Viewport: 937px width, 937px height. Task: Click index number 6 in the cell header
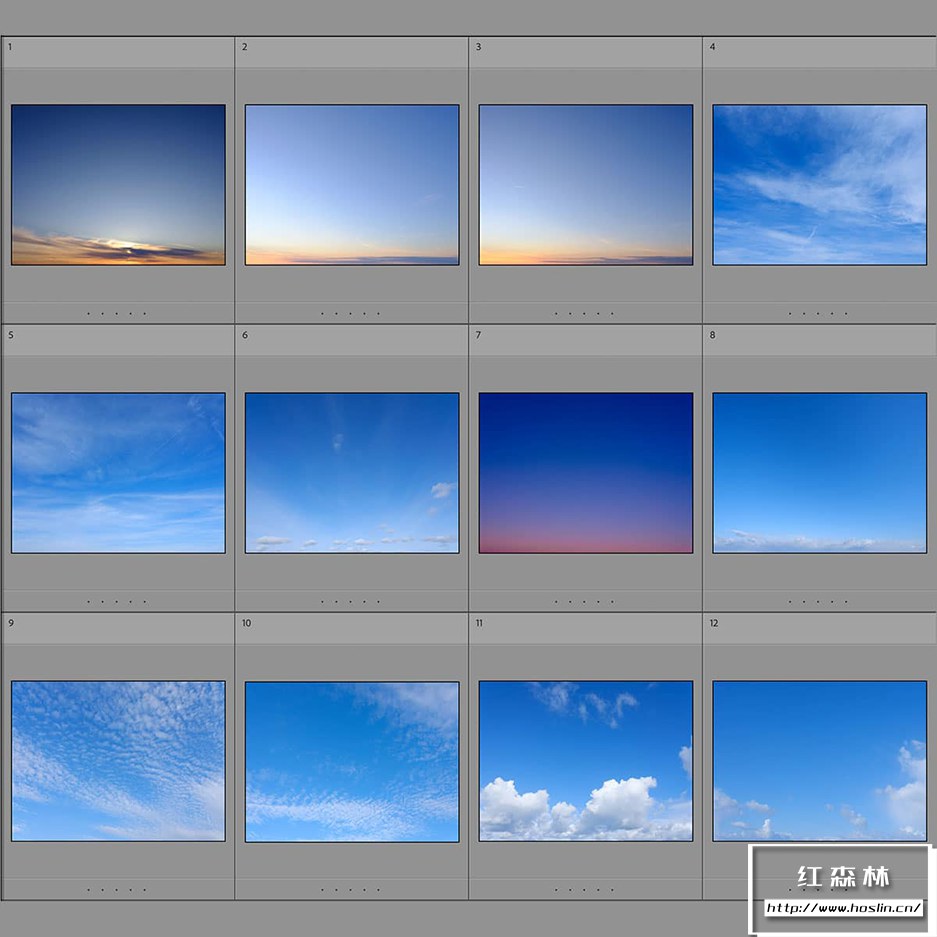click(244, 335)
